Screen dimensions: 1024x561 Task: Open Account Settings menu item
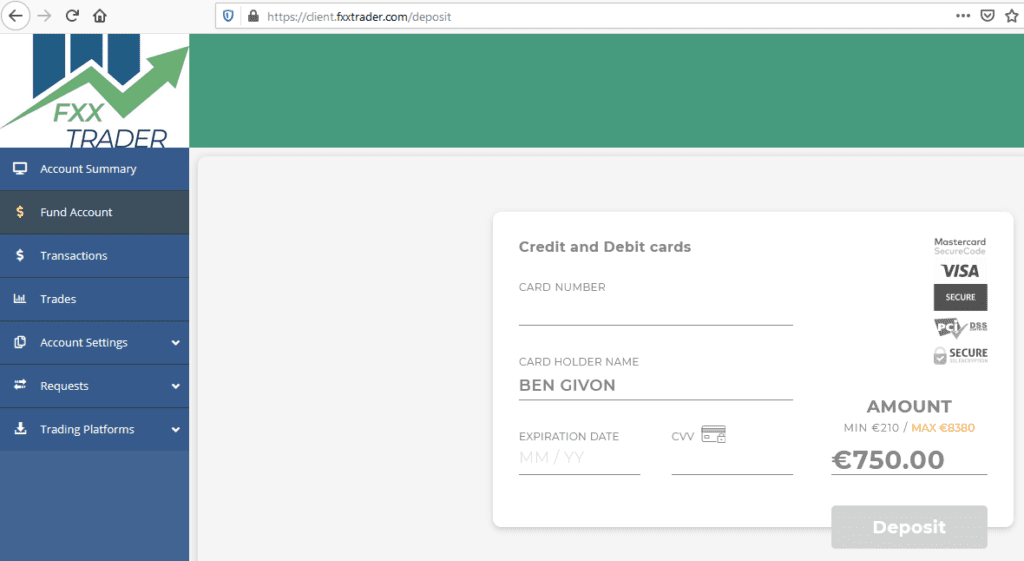click(95, 342)
